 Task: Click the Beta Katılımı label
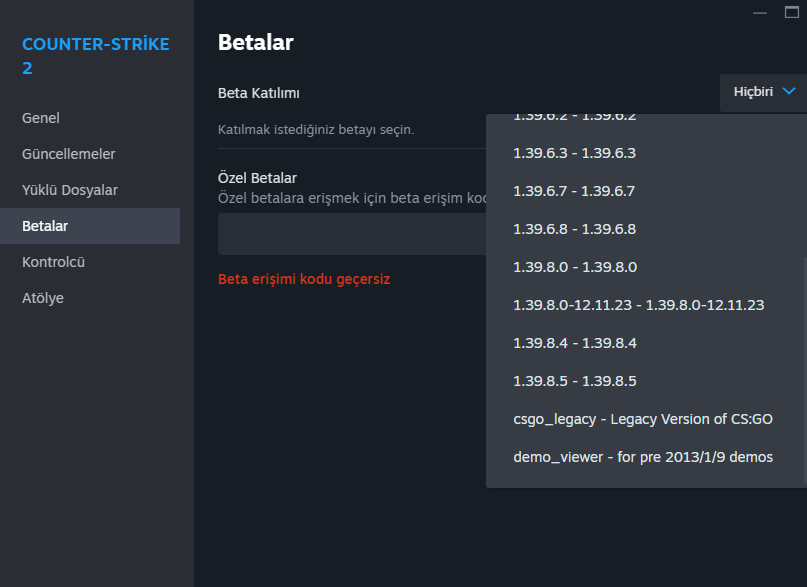258,93
